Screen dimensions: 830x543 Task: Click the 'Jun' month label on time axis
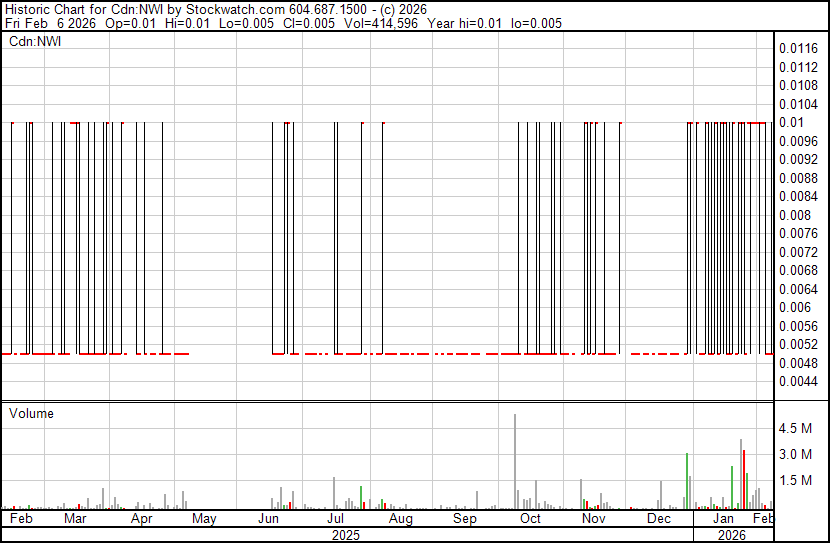click(268, 518)
